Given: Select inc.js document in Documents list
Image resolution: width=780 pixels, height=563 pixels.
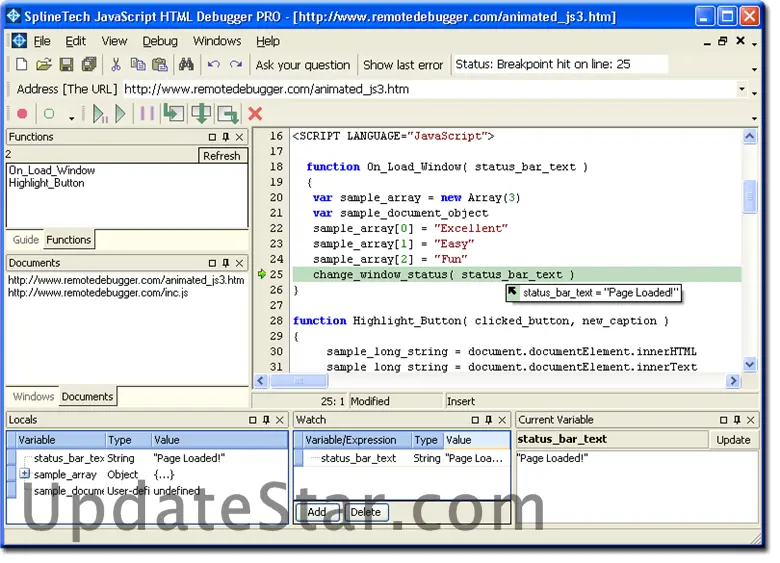Looking at the screenshot, I should (x=98, y=293).
